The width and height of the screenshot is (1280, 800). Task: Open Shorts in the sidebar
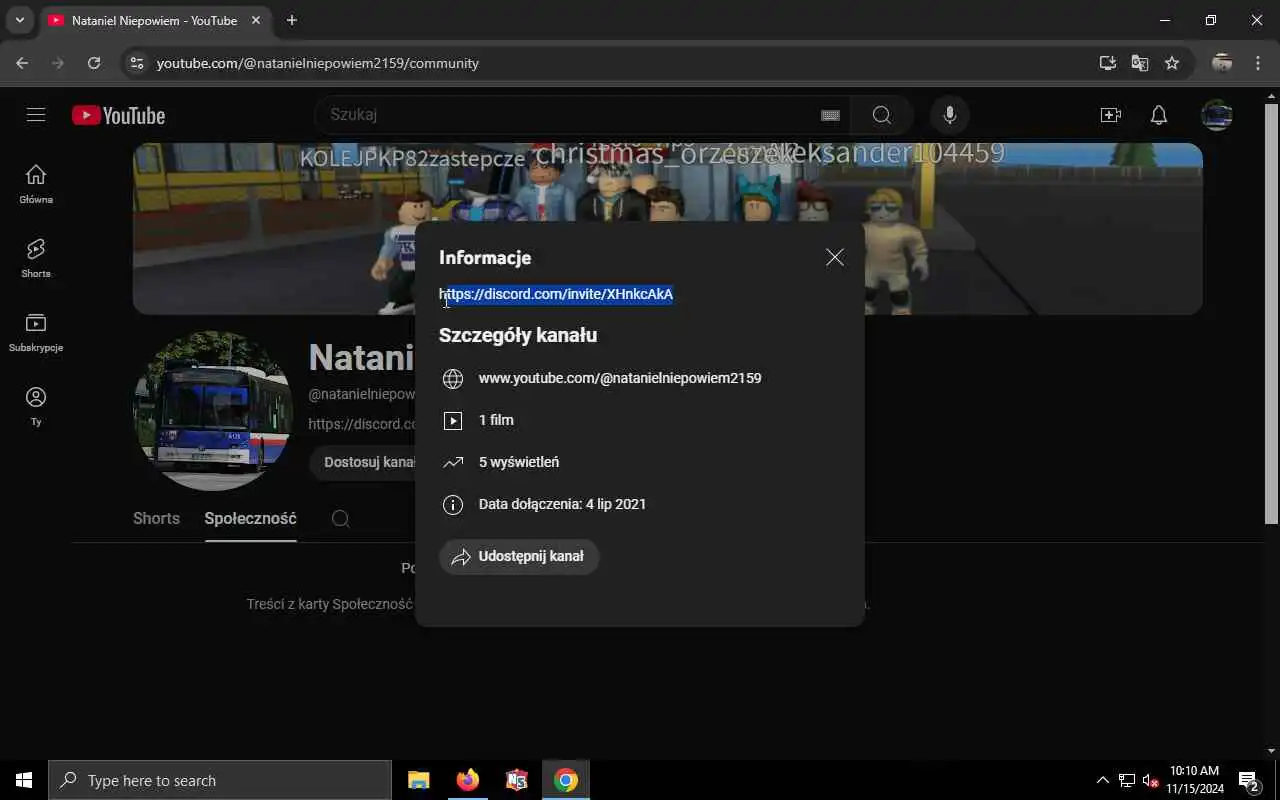pyautogui.click(x=36, y=258)
